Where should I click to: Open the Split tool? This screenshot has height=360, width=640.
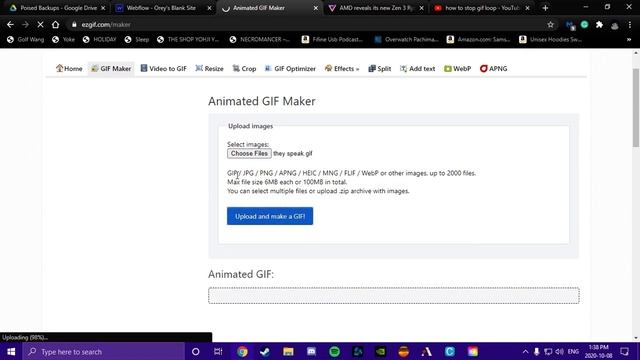[x=380, y=69]
